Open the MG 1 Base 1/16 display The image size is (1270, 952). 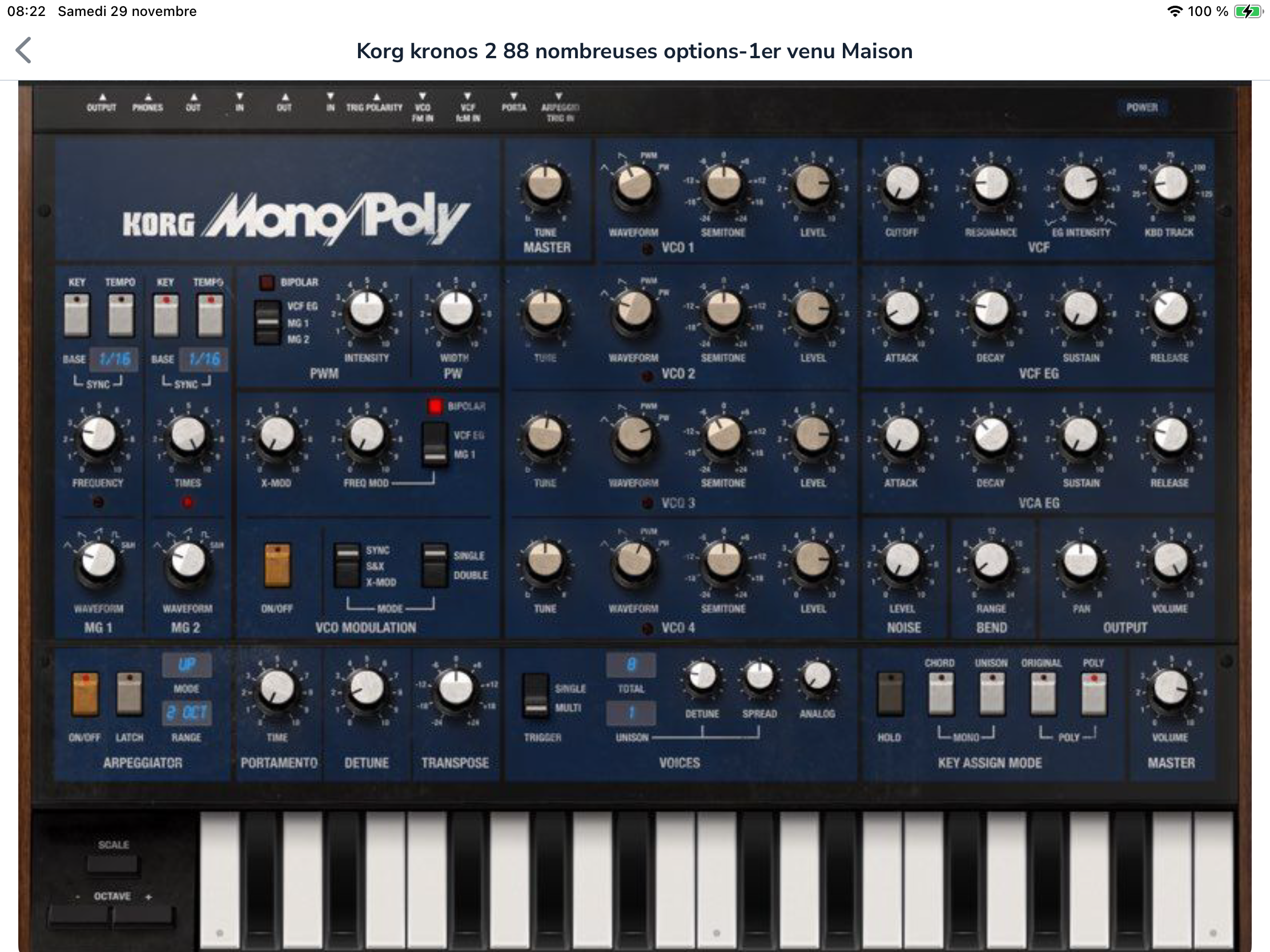pyautogui.click(x=114, y=360)
